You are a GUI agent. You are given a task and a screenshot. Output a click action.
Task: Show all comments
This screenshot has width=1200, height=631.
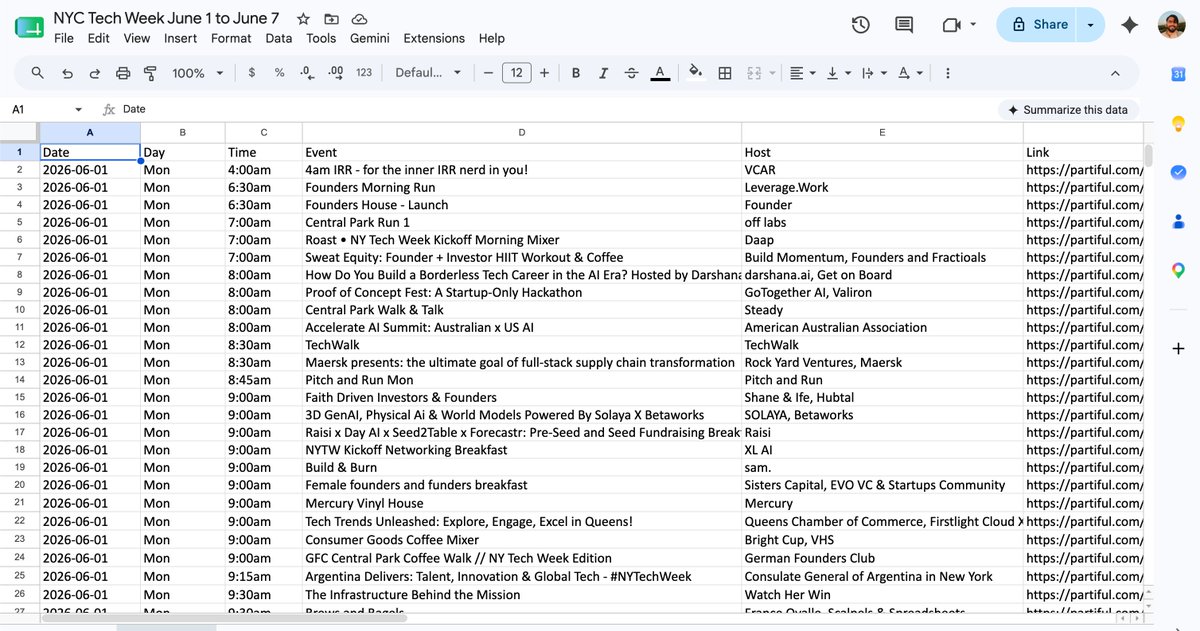click(904, 25)
